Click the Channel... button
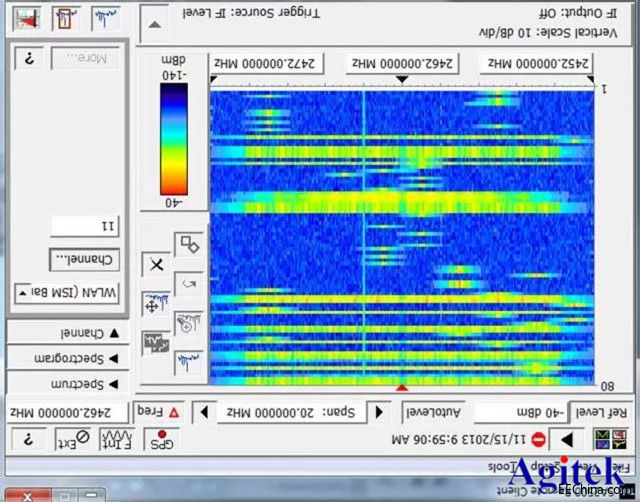The width and height of the screenshot is (640, 502). click(x=84, y=260)
